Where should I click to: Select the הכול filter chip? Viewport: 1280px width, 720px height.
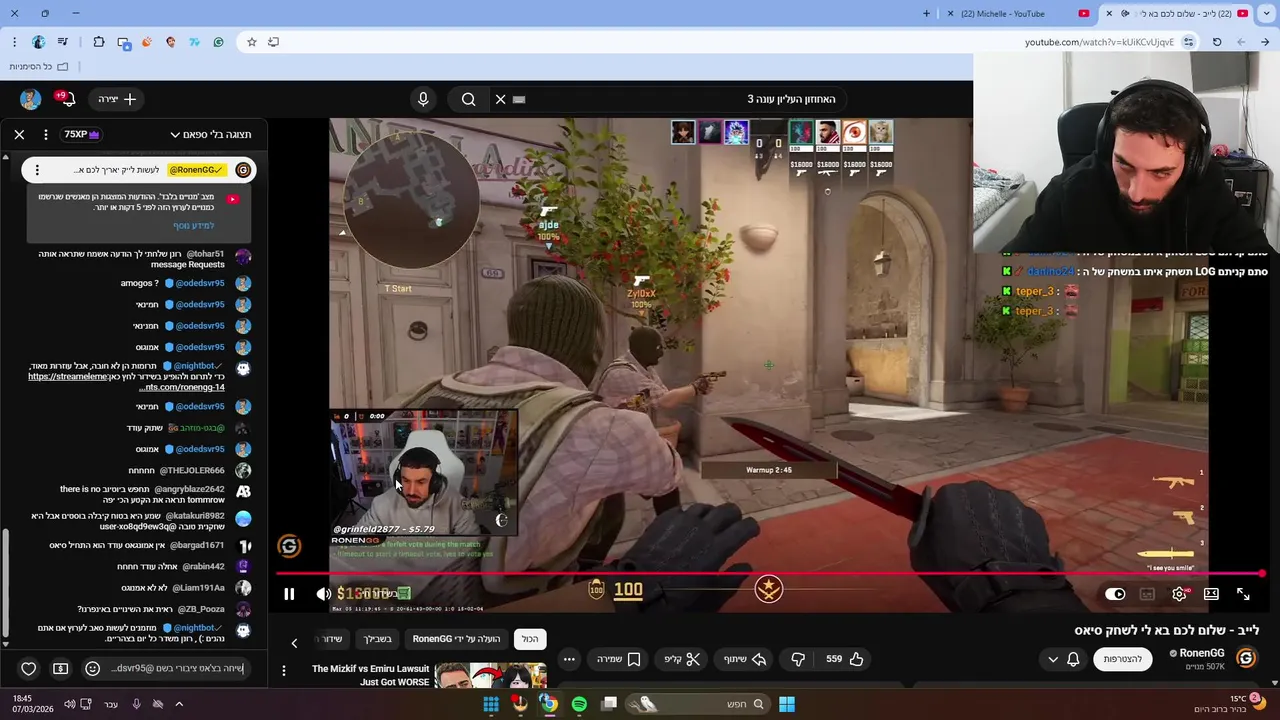(530, 639)
